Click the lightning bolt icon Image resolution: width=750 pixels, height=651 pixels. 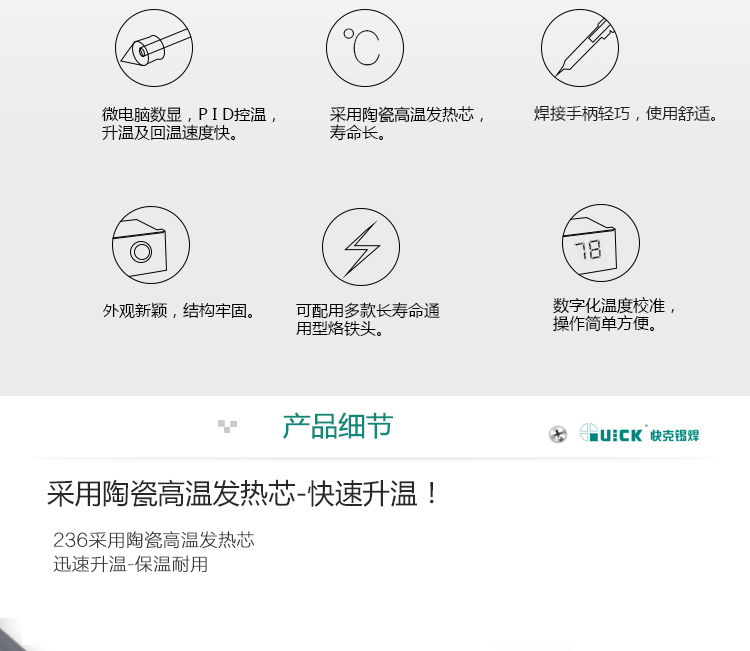[x=361, y=247]
